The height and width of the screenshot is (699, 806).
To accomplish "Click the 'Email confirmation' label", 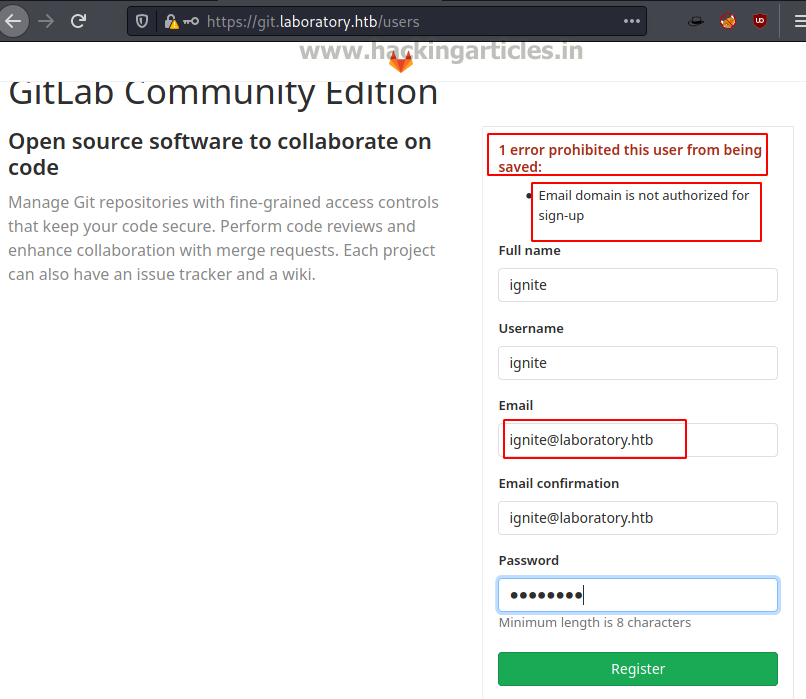I will pyautogui.click(x=559, y=484).
